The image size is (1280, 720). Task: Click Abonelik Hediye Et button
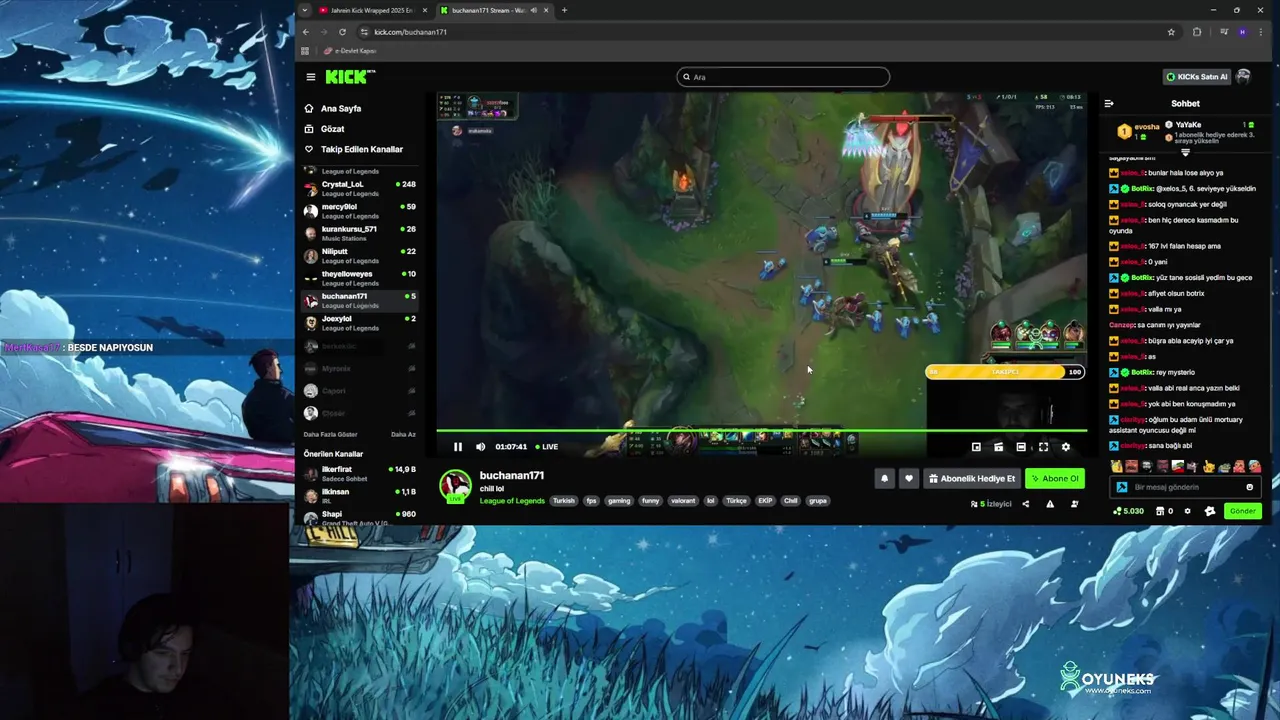972,479
